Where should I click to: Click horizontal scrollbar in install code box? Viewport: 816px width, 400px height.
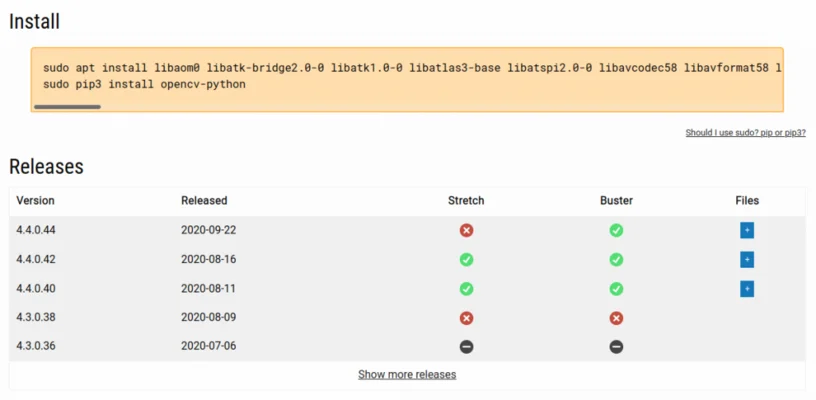point(67,107)
